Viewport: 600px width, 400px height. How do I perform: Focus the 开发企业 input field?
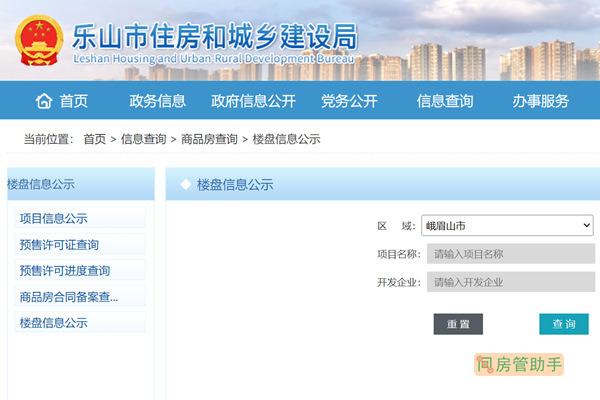(x=511, y=282)
